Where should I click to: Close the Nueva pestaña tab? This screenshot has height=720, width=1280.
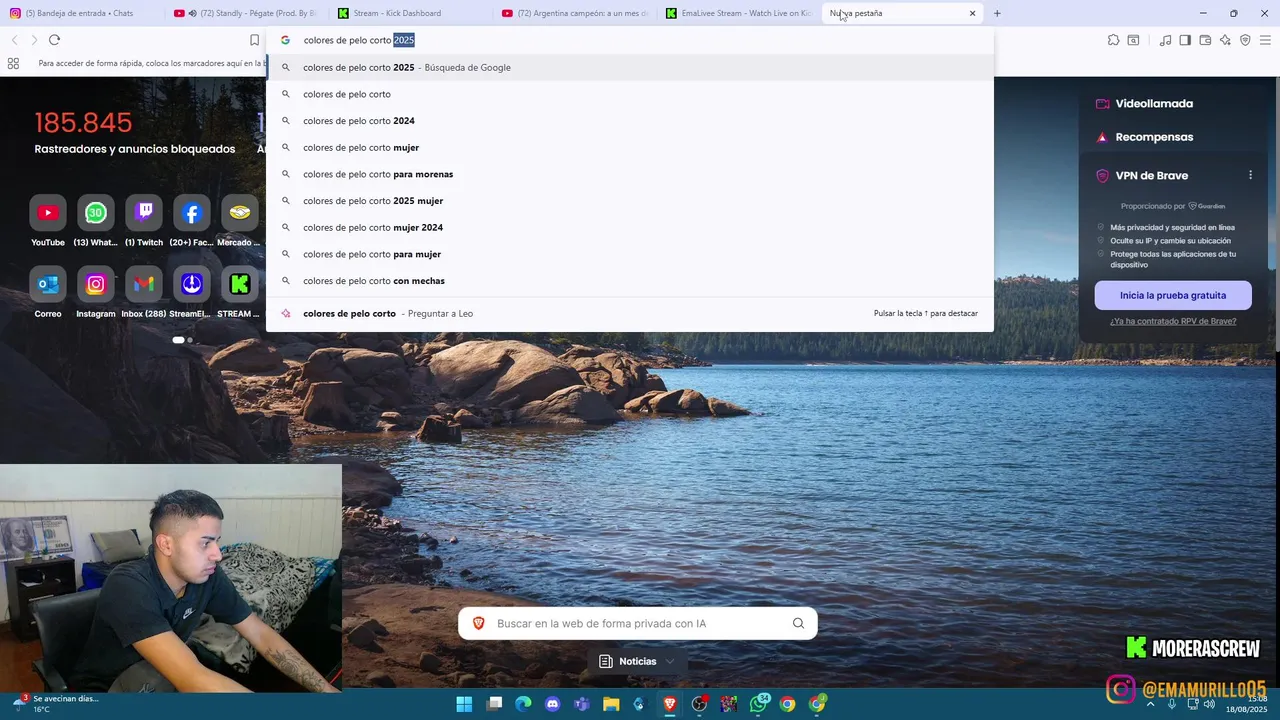pos(972,13)
